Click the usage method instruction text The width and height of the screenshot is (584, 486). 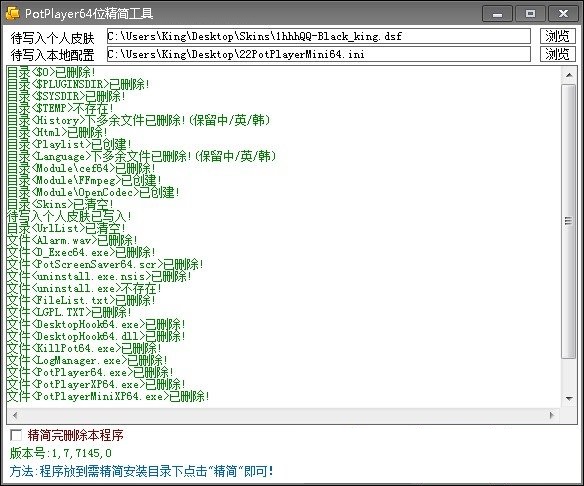point(142,471)
